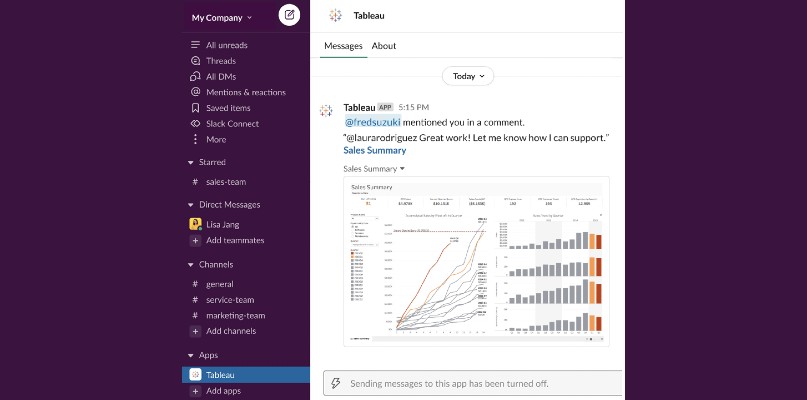The image size is (807, 400).
Task: Switch to the Messages tab
Action: 343,46
